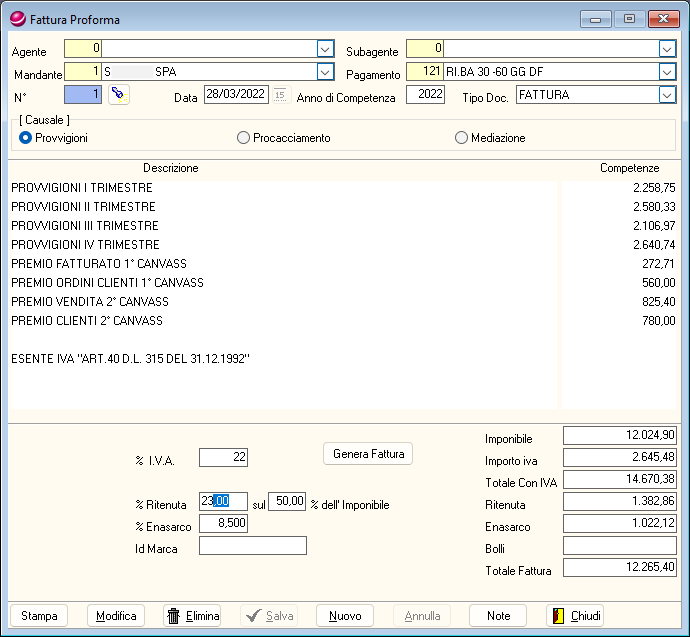Select the Provvigioni radio button

[26, 138]
